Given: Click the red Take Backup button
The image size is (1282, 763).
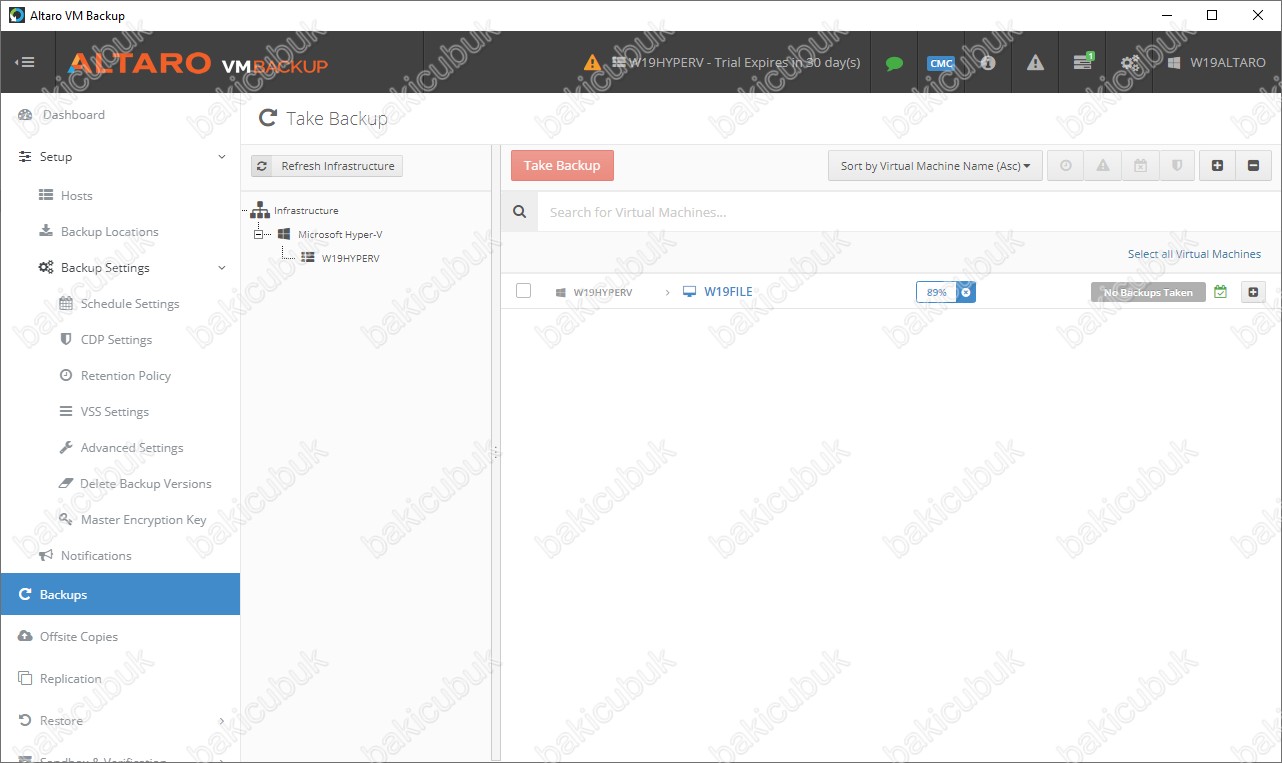Looking at the screenshot, I should pos(562,166).
